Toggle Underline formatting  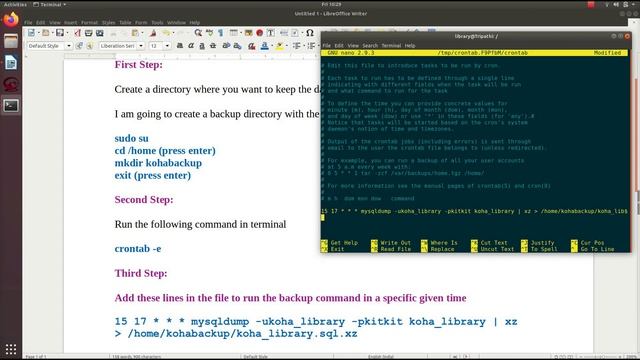pyautogui.click(x=202, y=46)
